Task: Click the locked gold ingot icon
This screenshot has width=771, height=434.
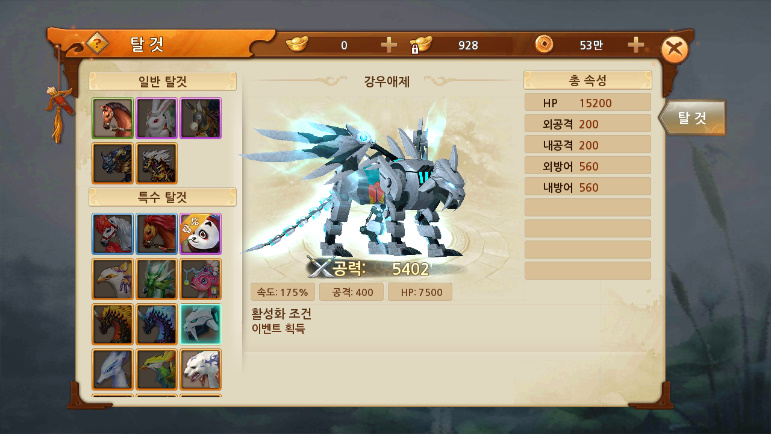Action: pyautogui.click(x=420, y=45)
